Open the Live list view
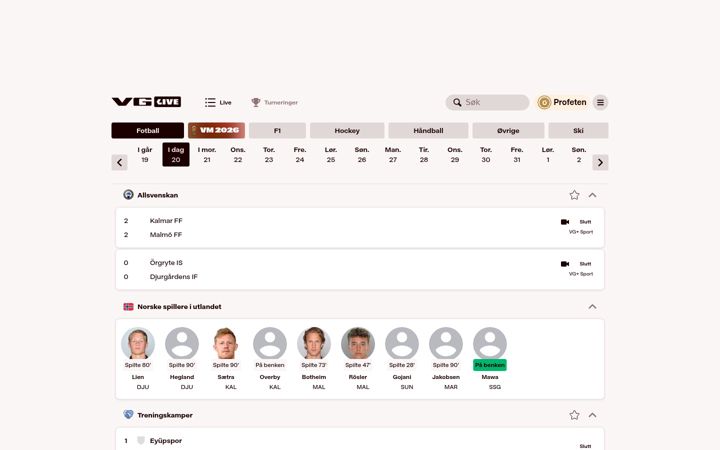720x450 pixels. (218, 102)
